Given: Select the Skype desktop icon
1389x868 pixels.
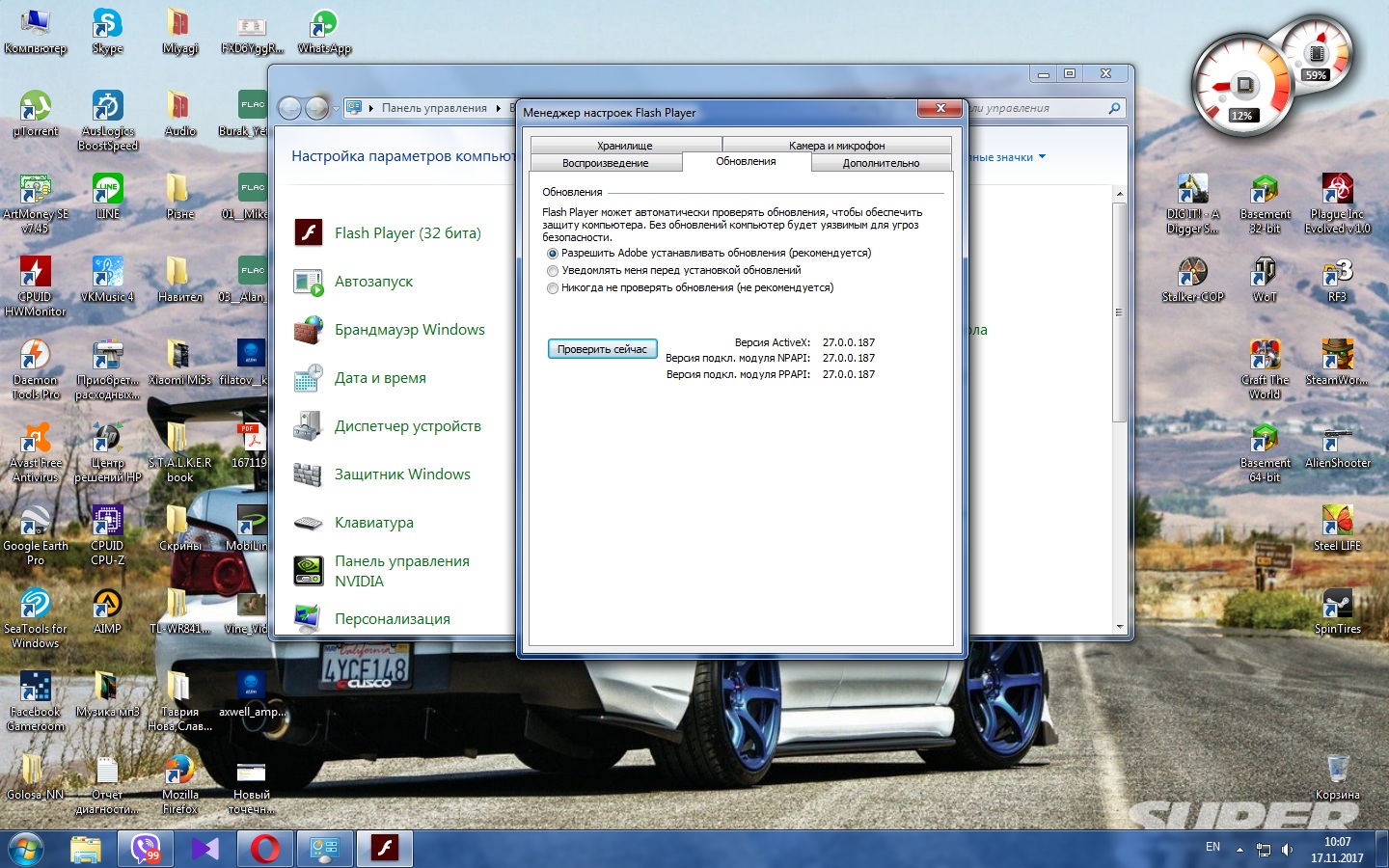Looking at the screenshot, I should click(x=107, y=32).
